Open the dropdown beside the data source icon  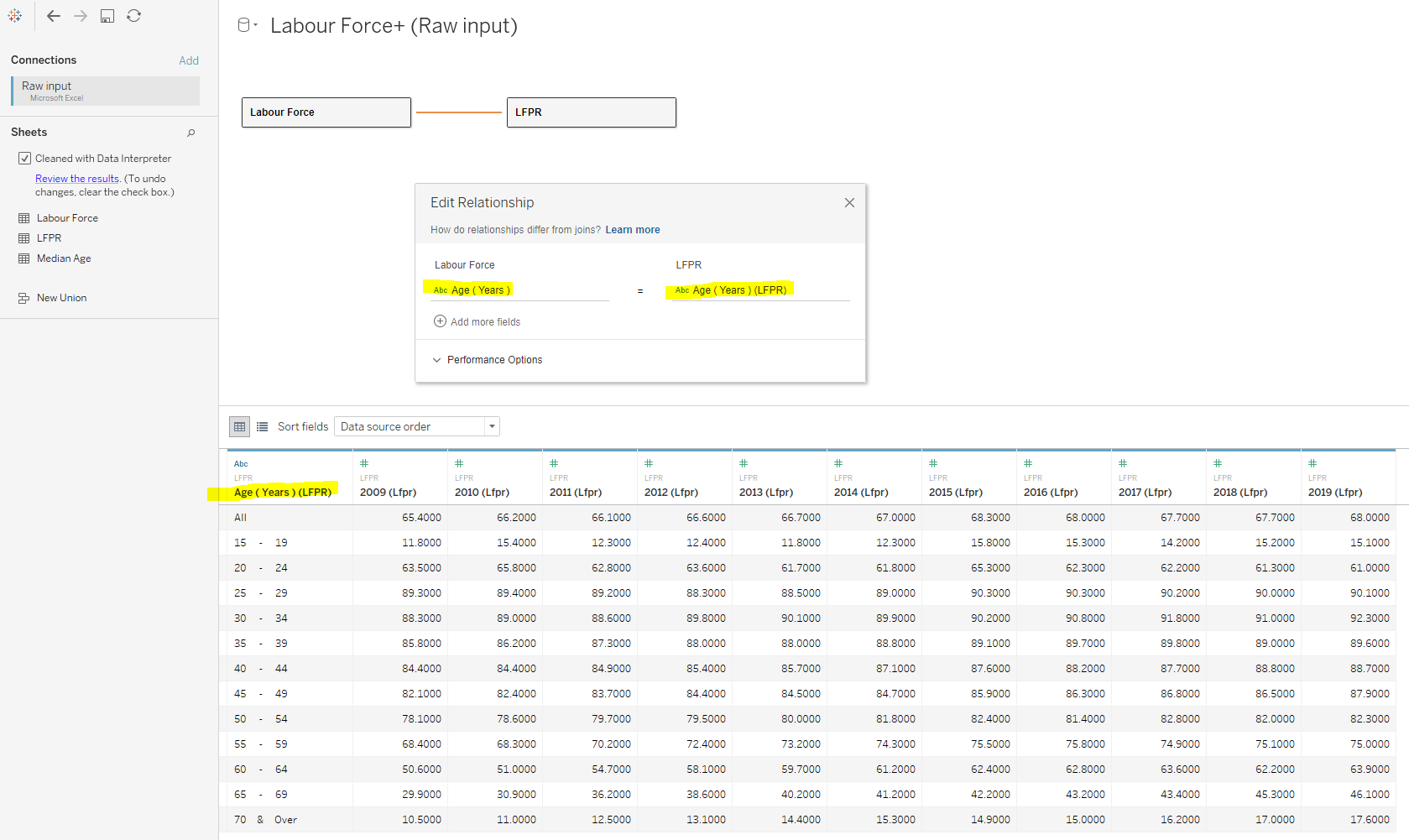[x=254, y=23]
